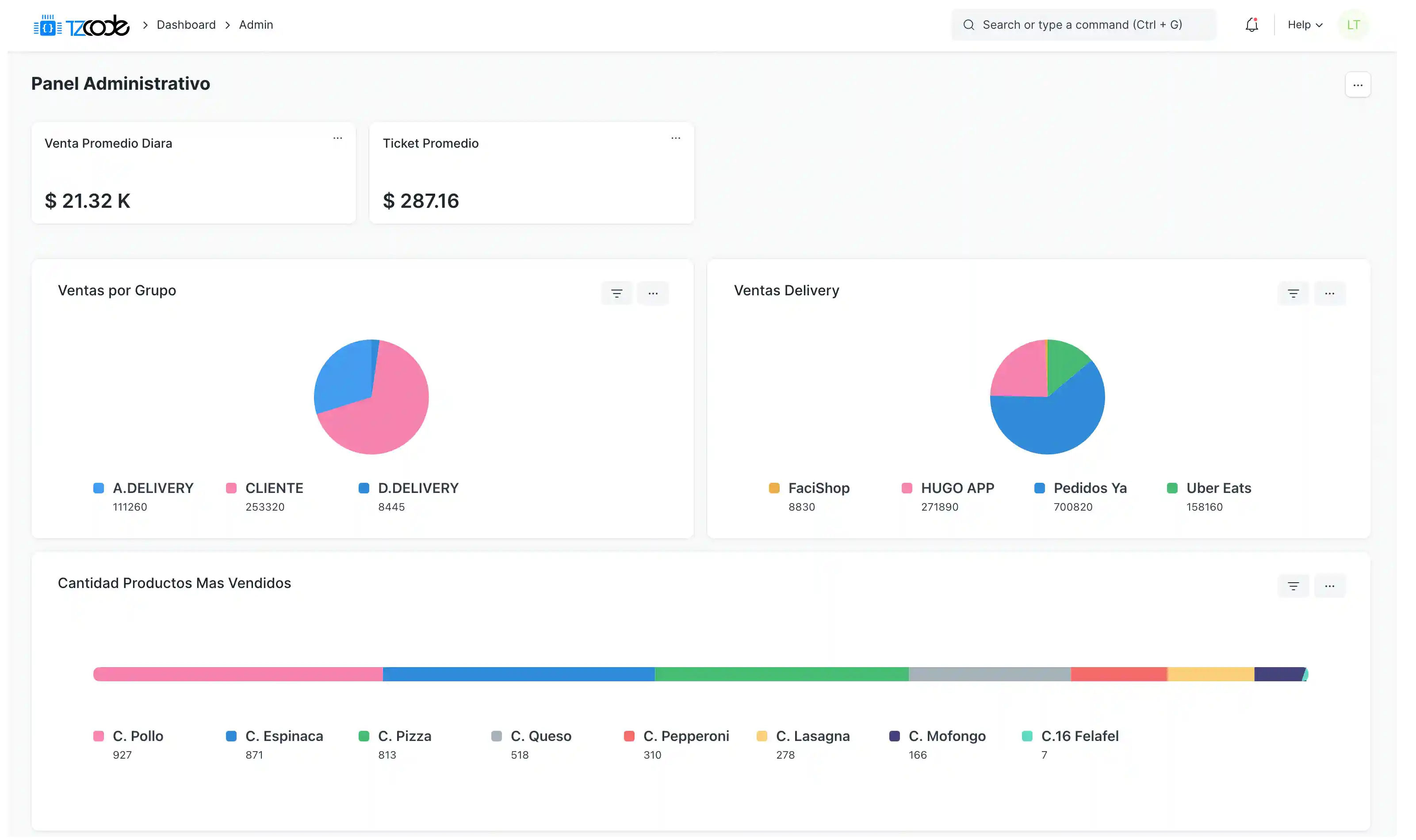Image resolution: width=1416 pixels, height=840 pixels.
Task: Open Ticket Promedio card options menu
Action: 675,138
